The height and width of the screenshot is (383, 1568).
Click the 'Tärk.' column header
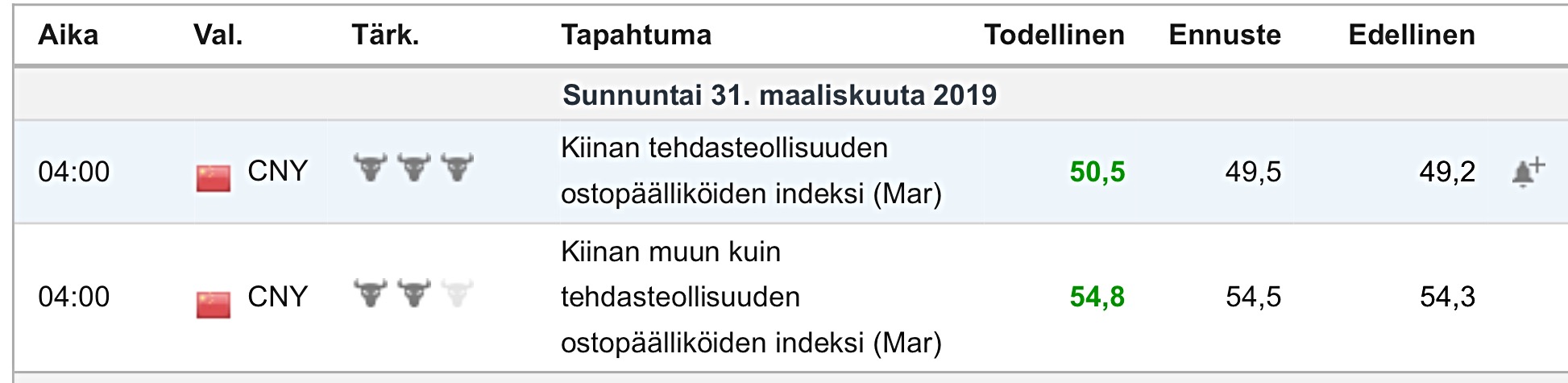[385, 35]
